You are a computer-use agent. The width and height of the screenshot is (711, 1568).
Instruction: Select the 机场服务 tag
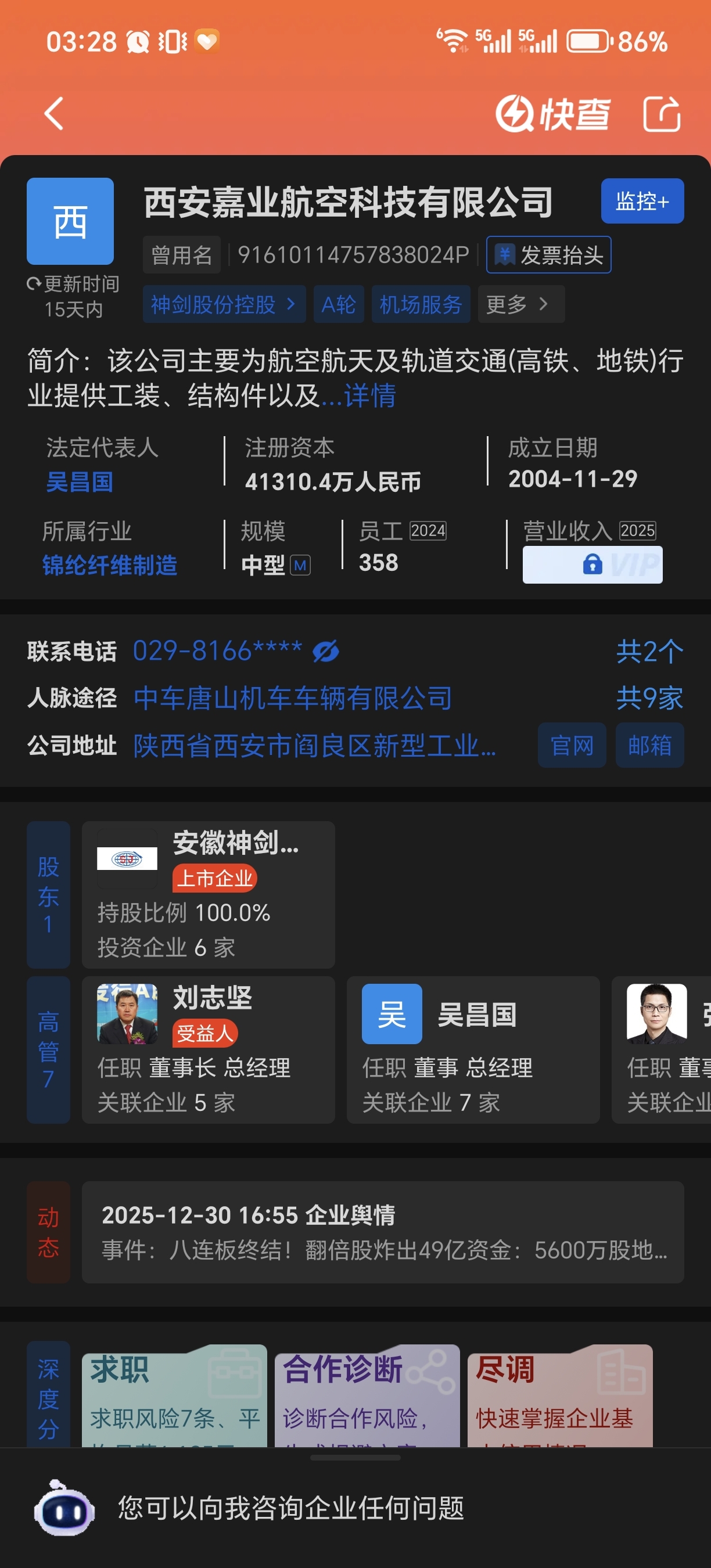tap(421, 304)
